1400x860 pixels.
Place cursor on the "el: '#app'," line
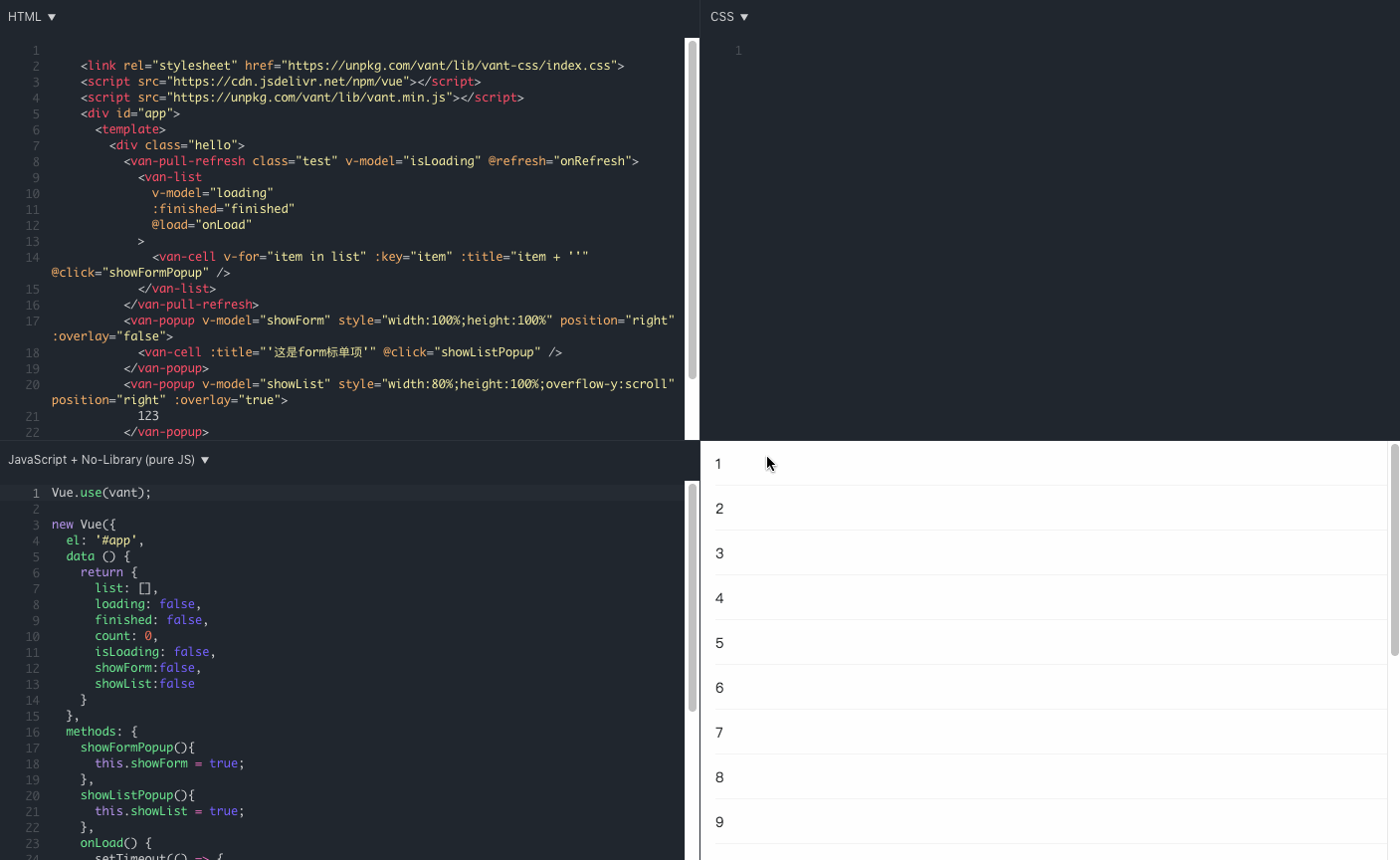(105, 540)
